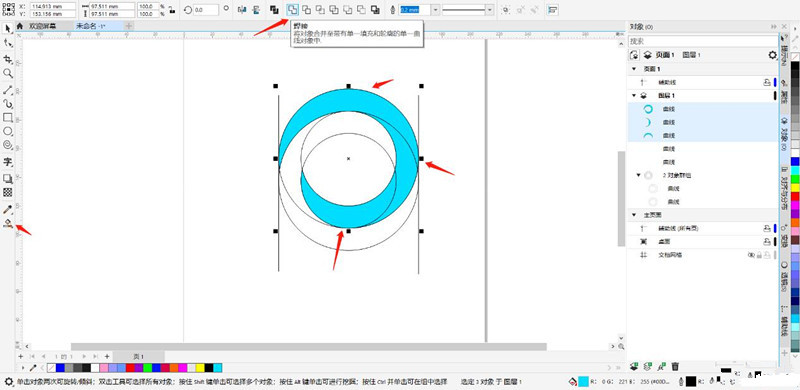Viewport: 800px width, 390px height.
Task: Click the Back minus front button
Action: (x=361, y=10)
